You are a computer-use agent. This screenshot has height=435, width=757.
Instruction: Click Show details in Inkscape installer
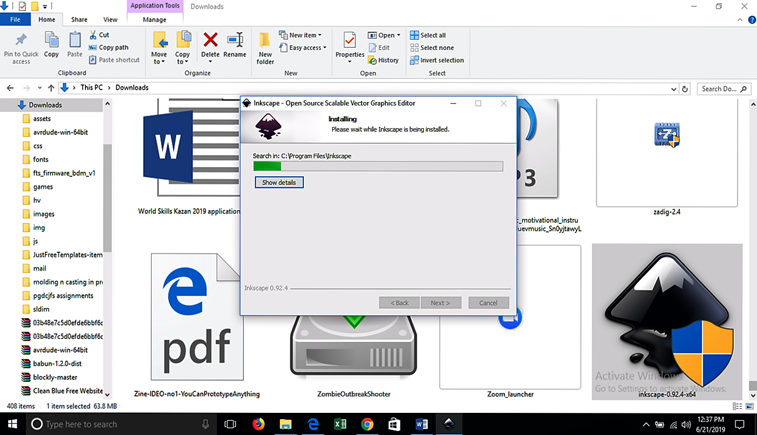[279, 182]
